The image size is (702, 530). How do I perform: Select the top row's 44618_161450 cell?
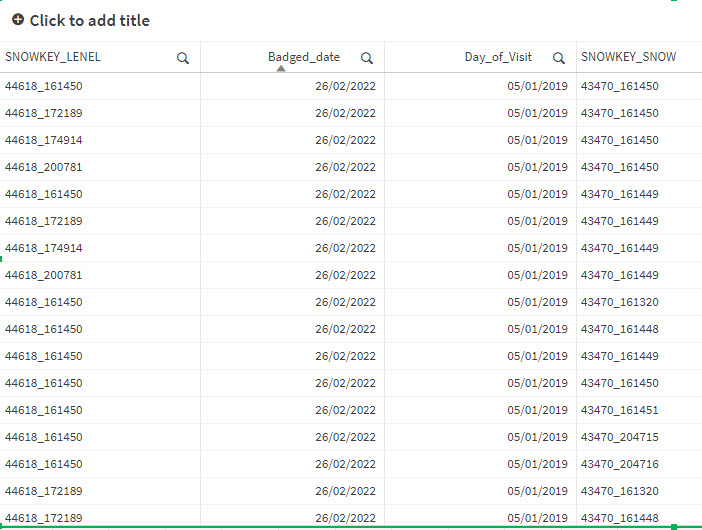[44, 86]
